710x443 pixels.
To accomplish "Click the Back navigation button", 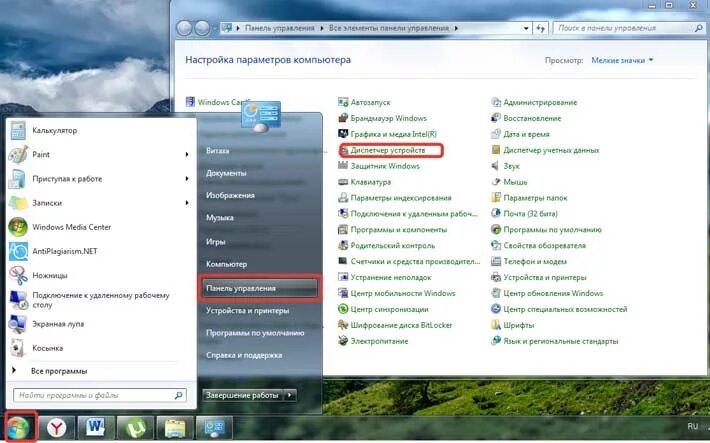I will [x=184, y=29].
